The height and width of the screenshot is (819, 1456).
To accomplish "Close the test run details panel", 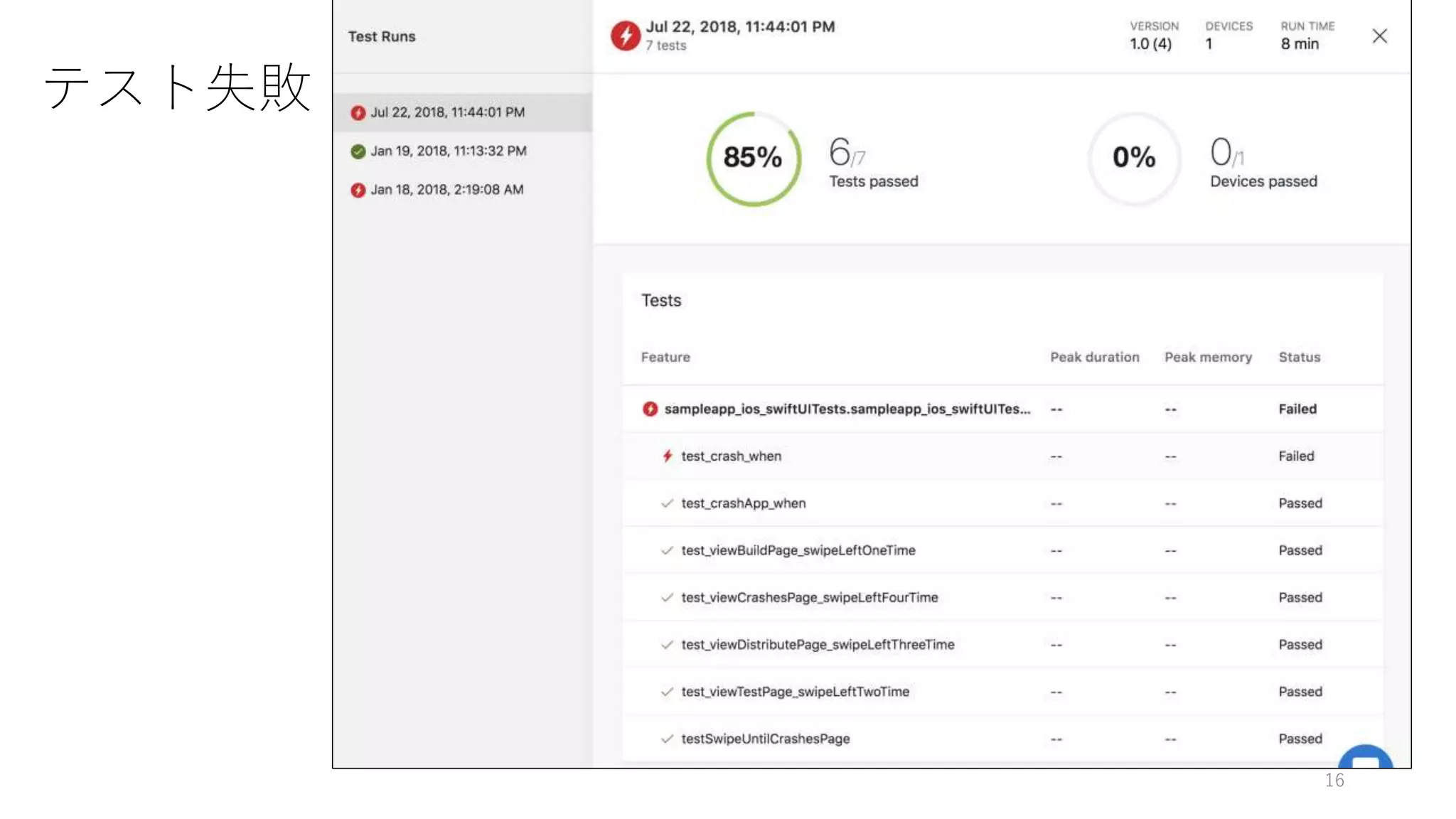I will point(1379,36).
